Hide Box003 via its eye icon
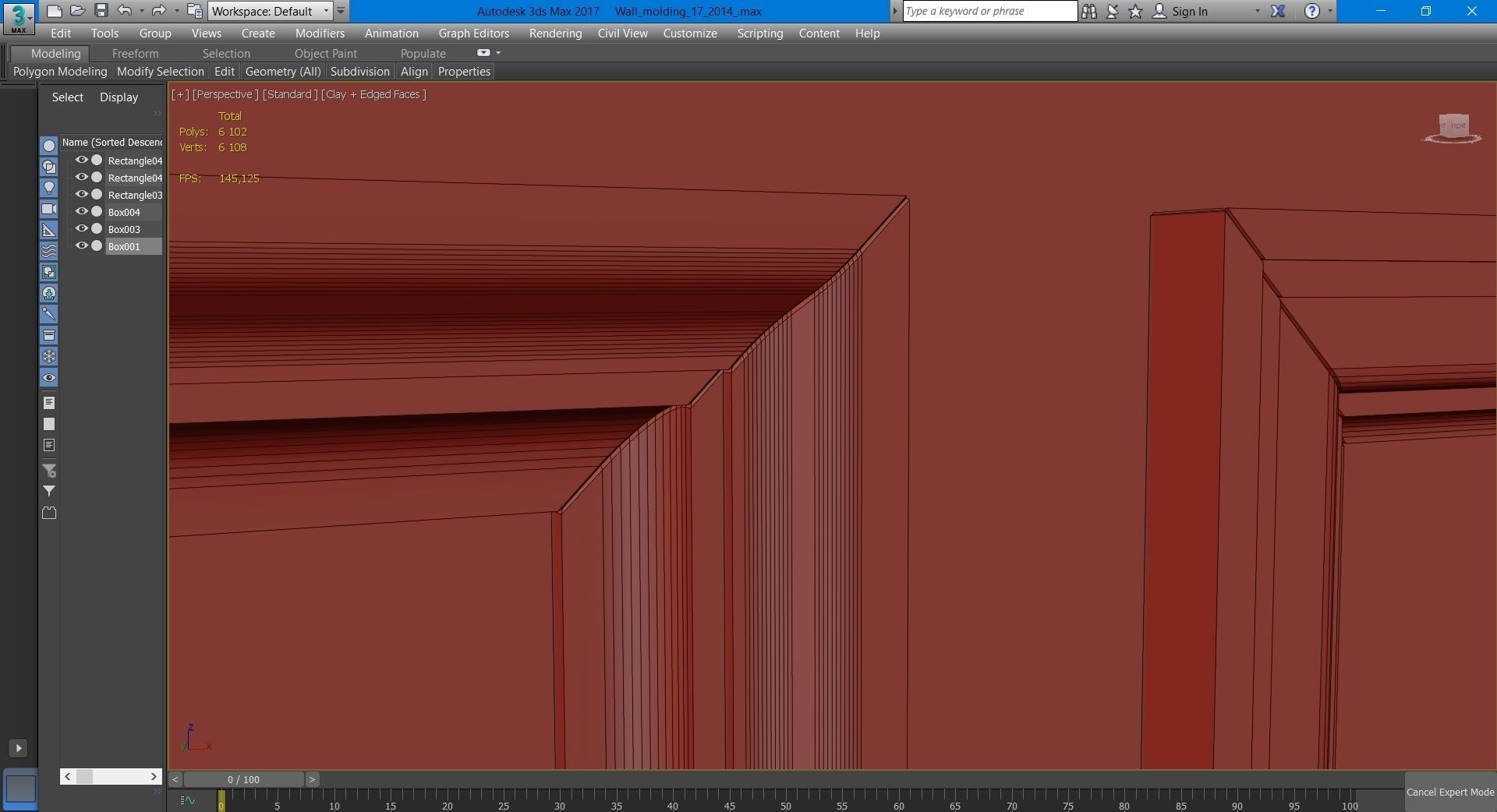The image size is (1497, 812). 81,228
